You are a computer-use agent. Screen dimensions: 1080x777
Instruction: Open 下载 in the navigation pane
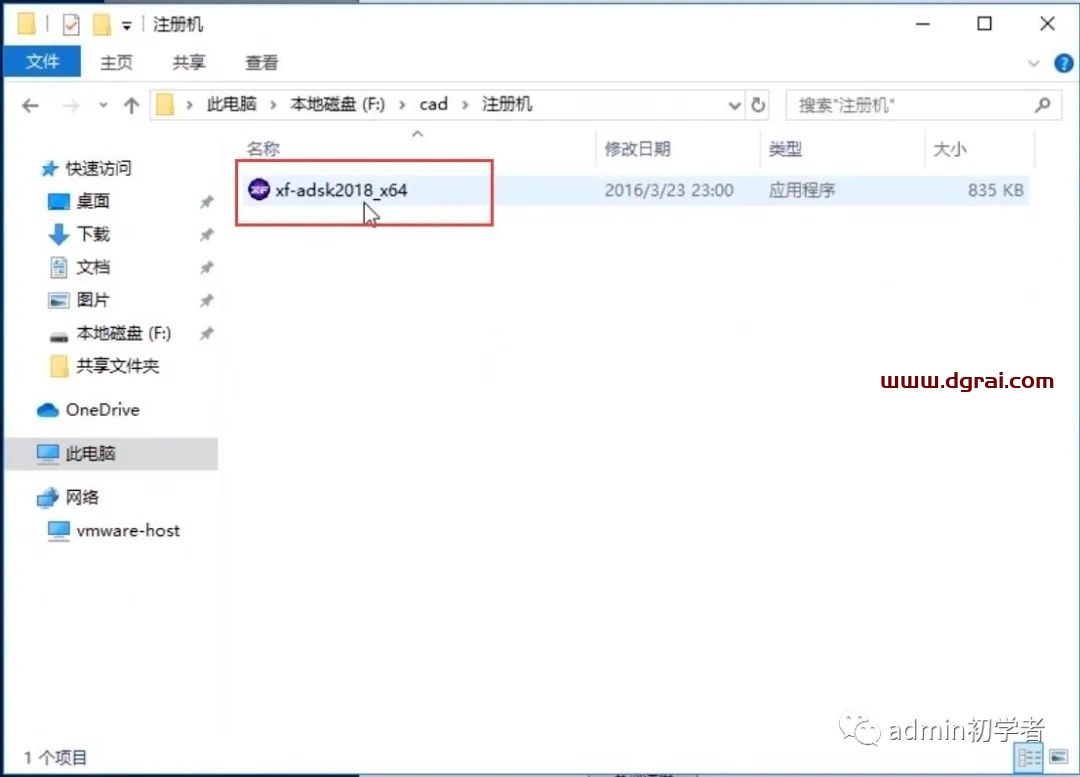[x=93, y=234]
